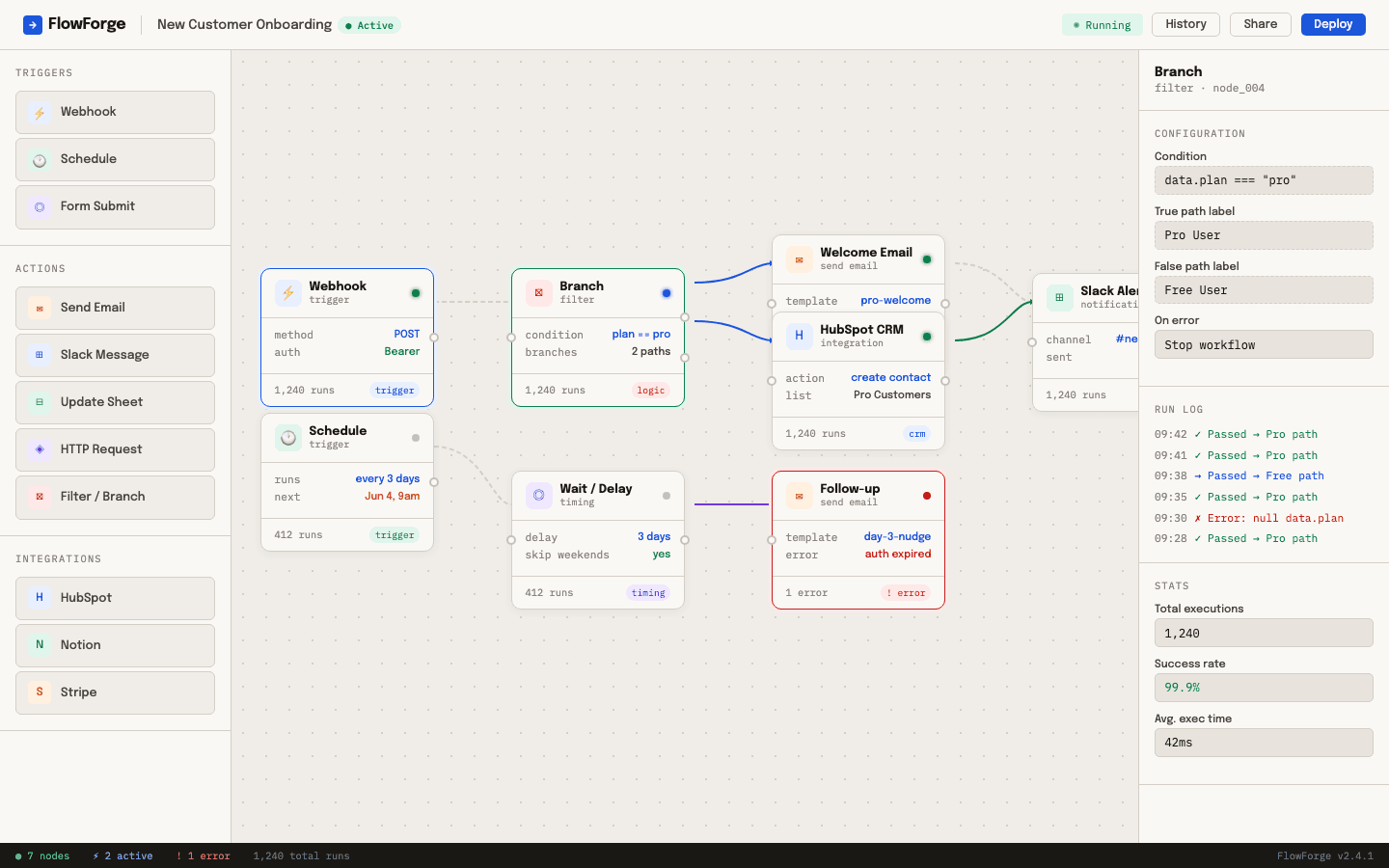Click the Update Sheet icon in Actions
Screen dimensions: 1389x868
(x=40, y=403)
